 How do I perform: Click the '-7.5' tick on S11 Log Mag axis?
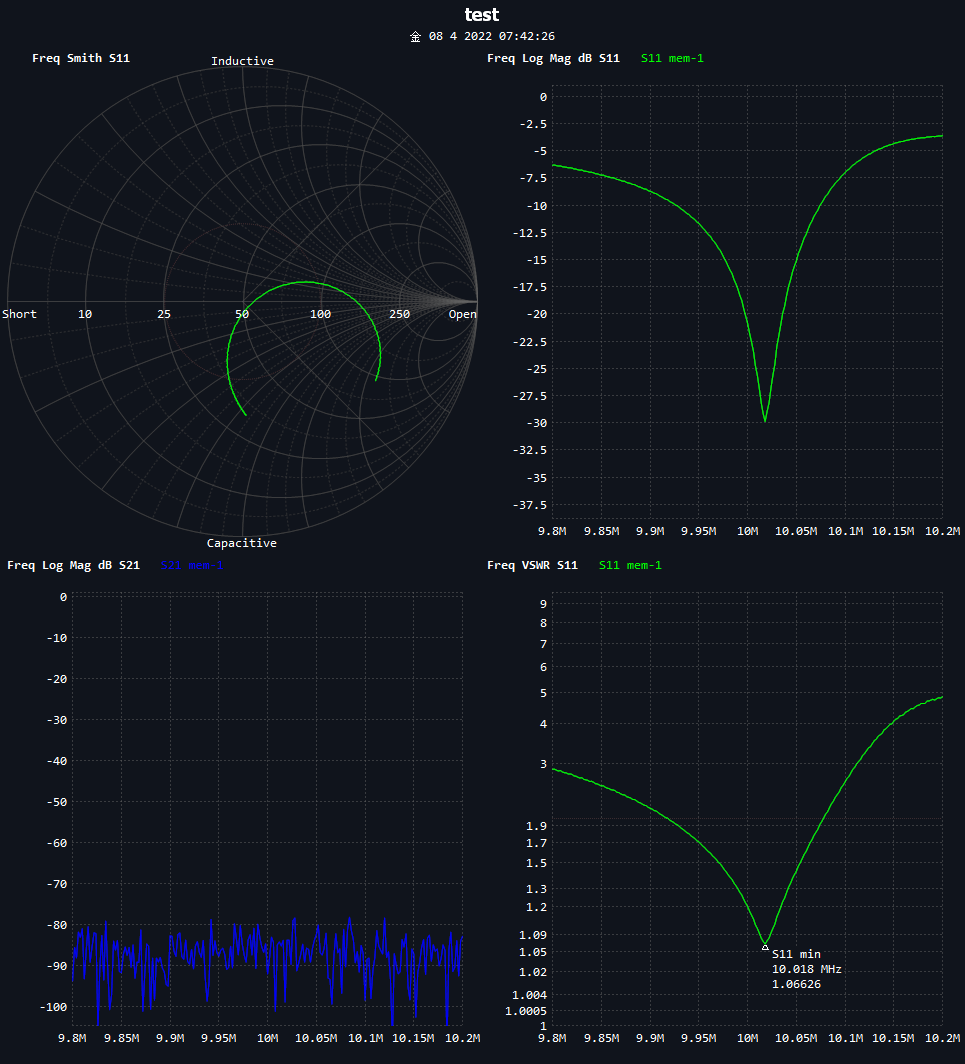click(x=533, y=178)
